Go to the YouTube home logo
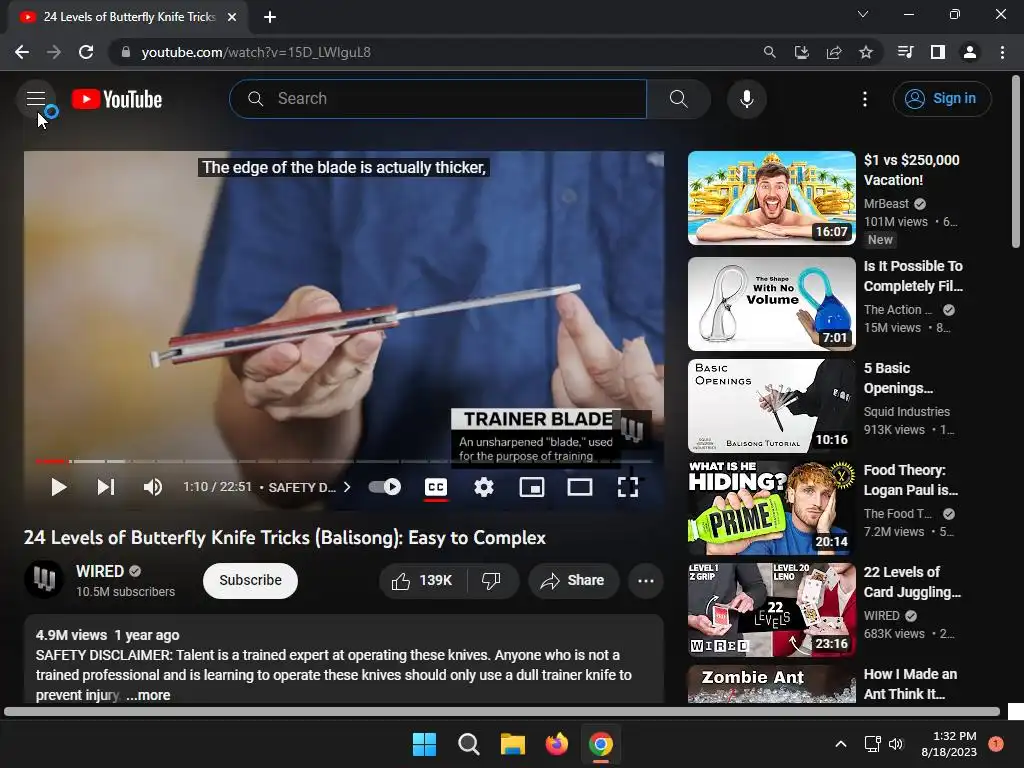This screenshot has height=768, width=1024. coord(117,99)
